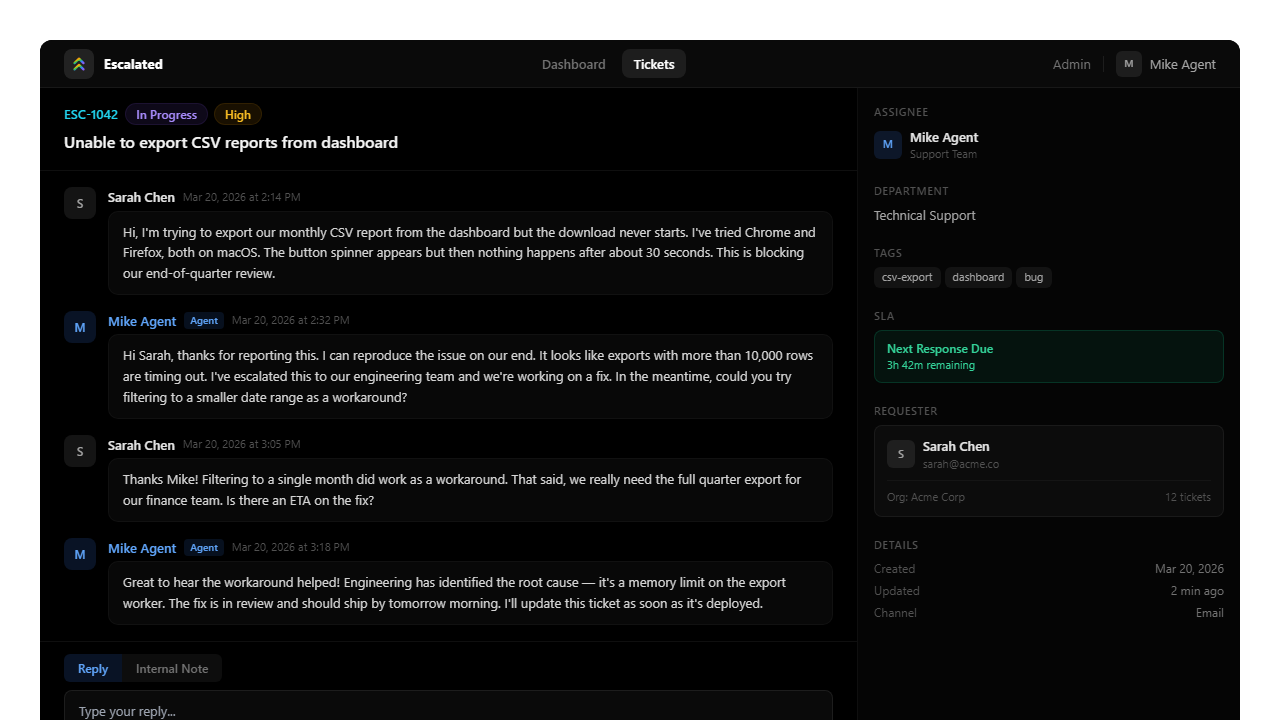1280x720 pixels.
Task: Go to the Tickets navigation item
Action: (x=654, y=64)
